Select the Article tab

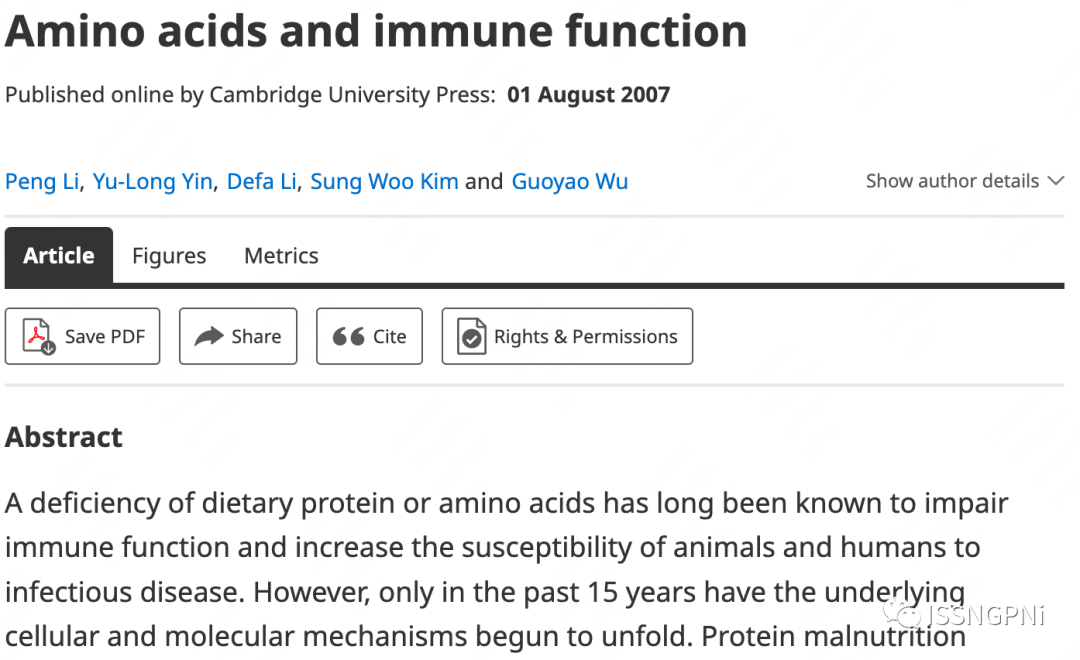tap(58, 256)
